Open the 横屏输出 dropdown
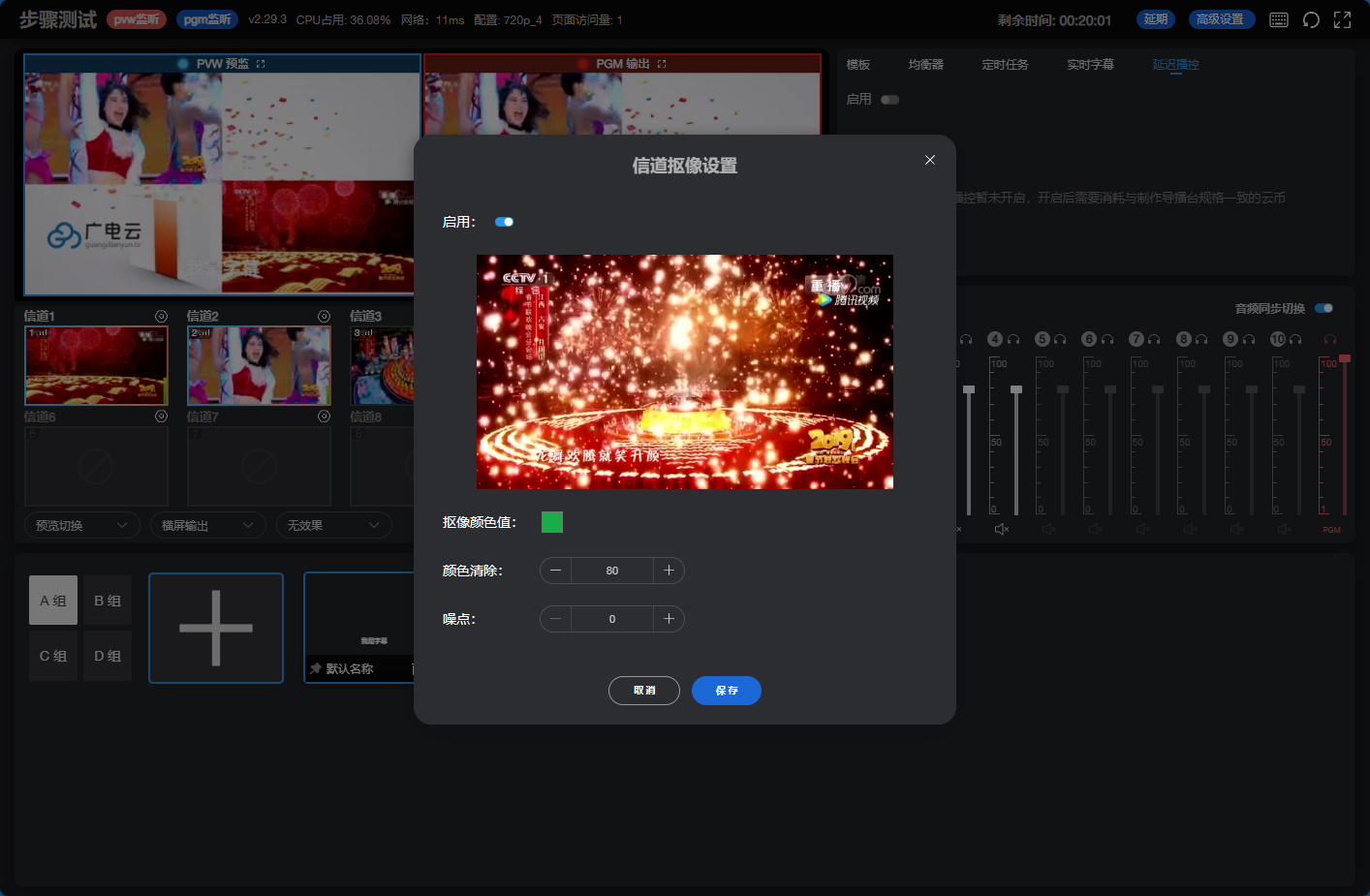 click(207, 525)
